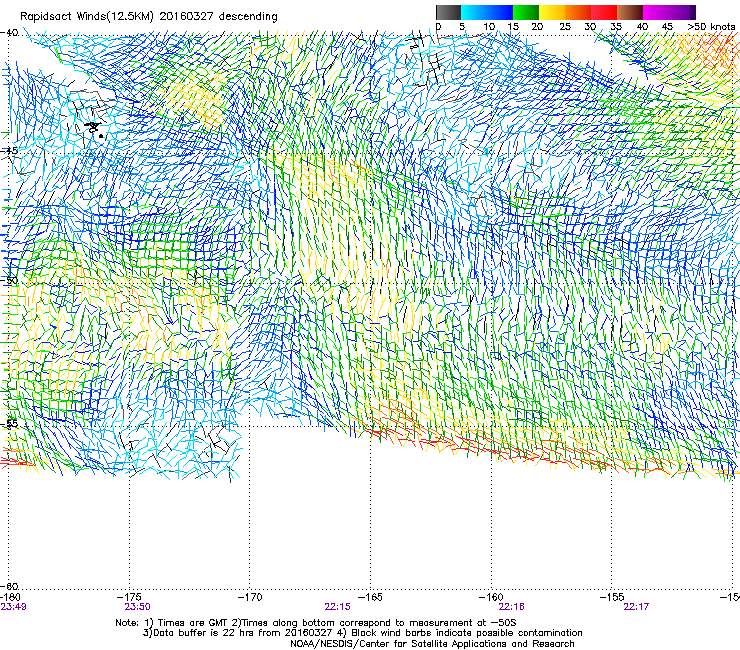Click the green 15-20 knots color segment

click(526, 12)
